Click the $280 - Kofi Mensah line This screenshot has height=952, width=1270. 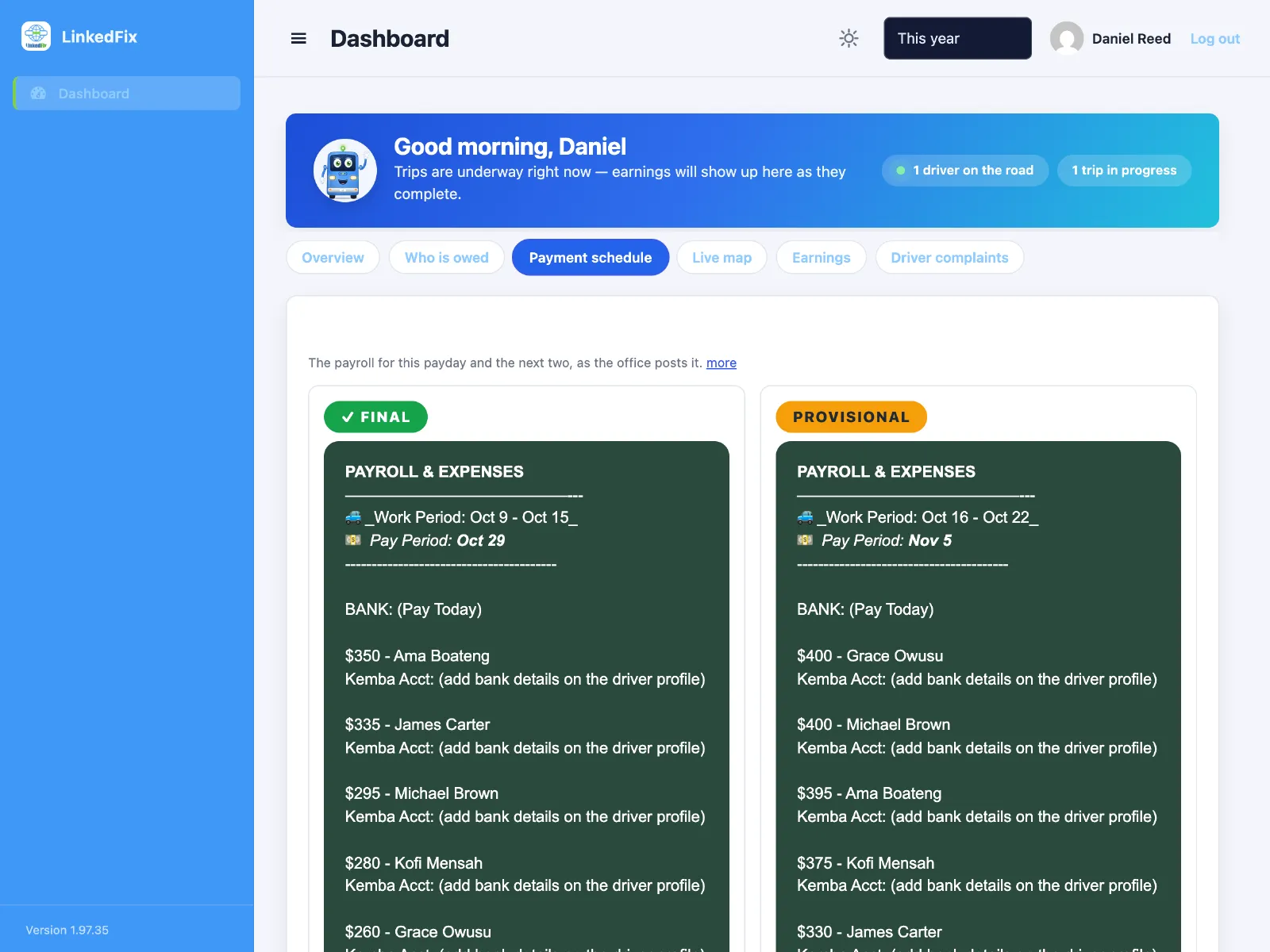414,863
